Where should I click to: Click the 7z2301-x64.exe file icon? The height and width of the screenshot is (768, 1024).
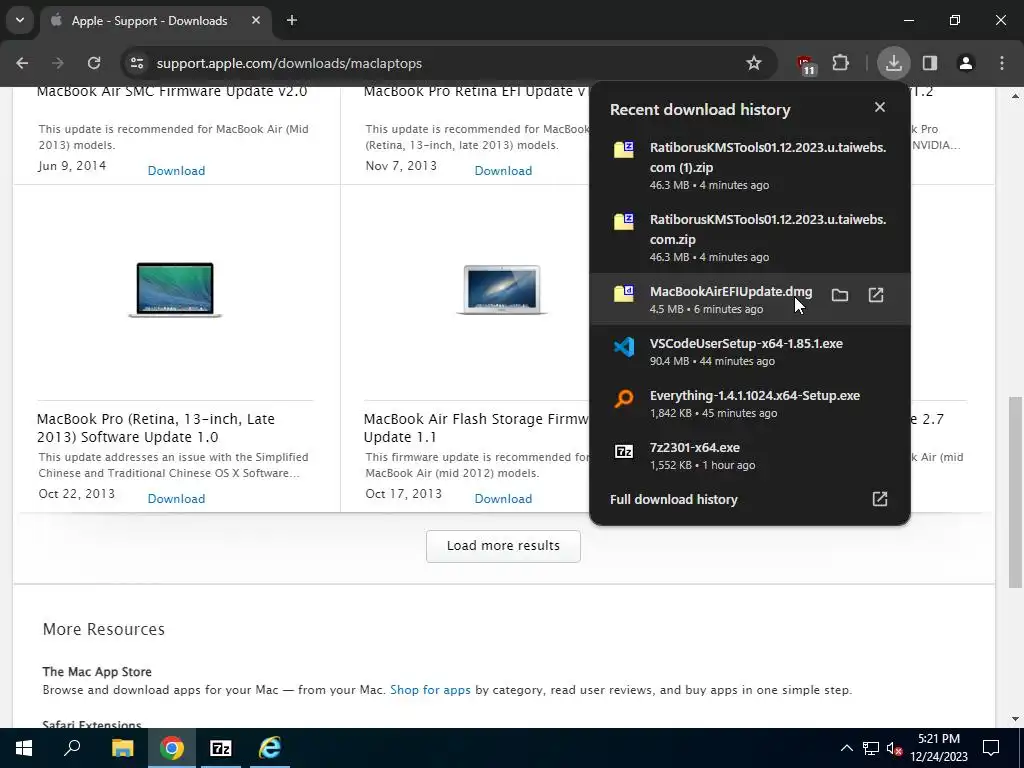pyautogui.click(x=624, y=451)
